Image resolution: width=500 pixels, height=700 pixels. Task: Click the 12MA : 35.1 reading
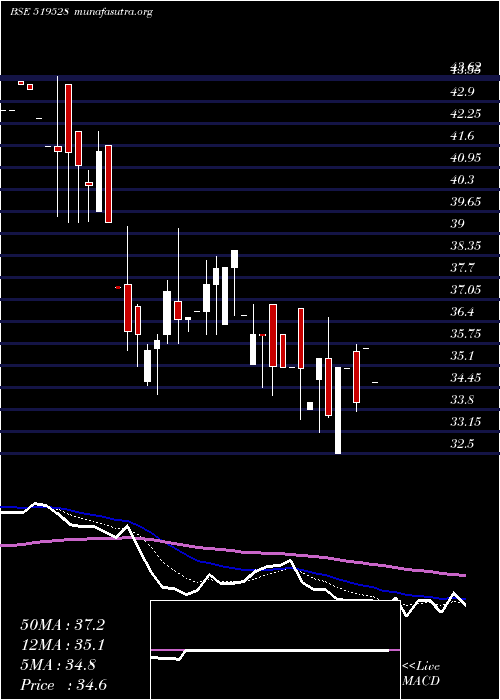(x=62, y=645)
